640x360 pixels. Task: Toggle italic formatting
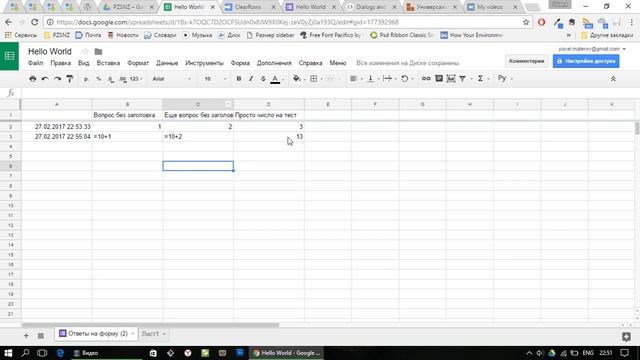[x=251, y=79]
